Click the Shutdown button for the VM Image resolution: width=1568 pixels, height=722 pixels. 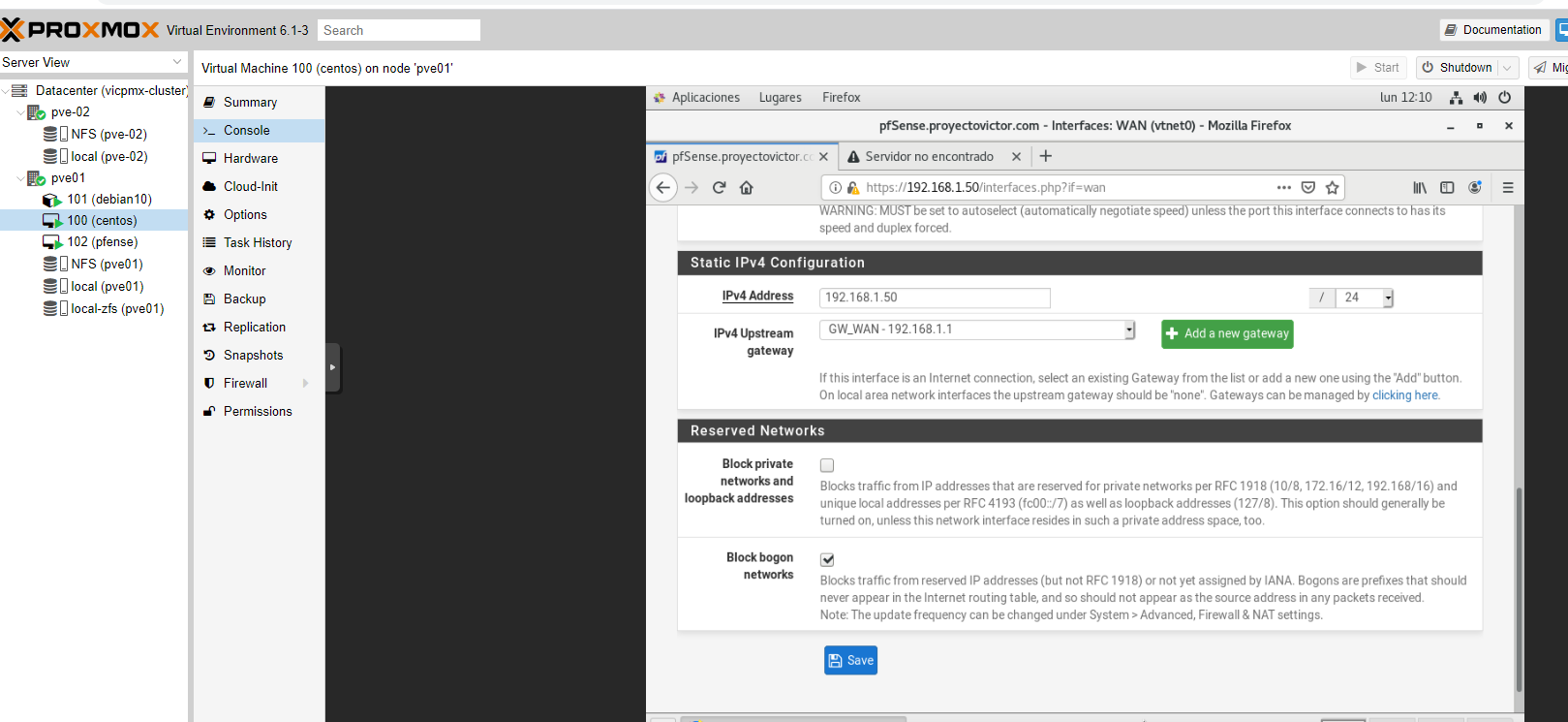coord(1458,68)
